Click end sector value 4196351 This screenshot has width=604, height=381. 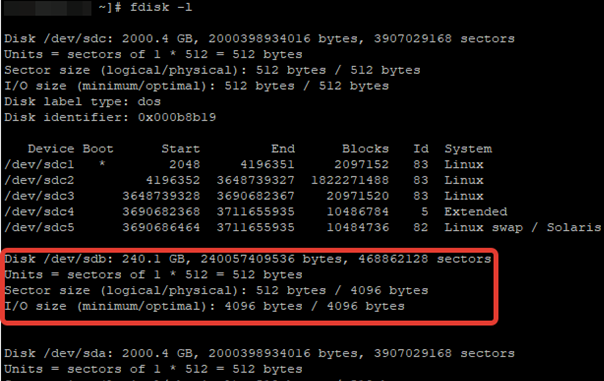point(267,164)
